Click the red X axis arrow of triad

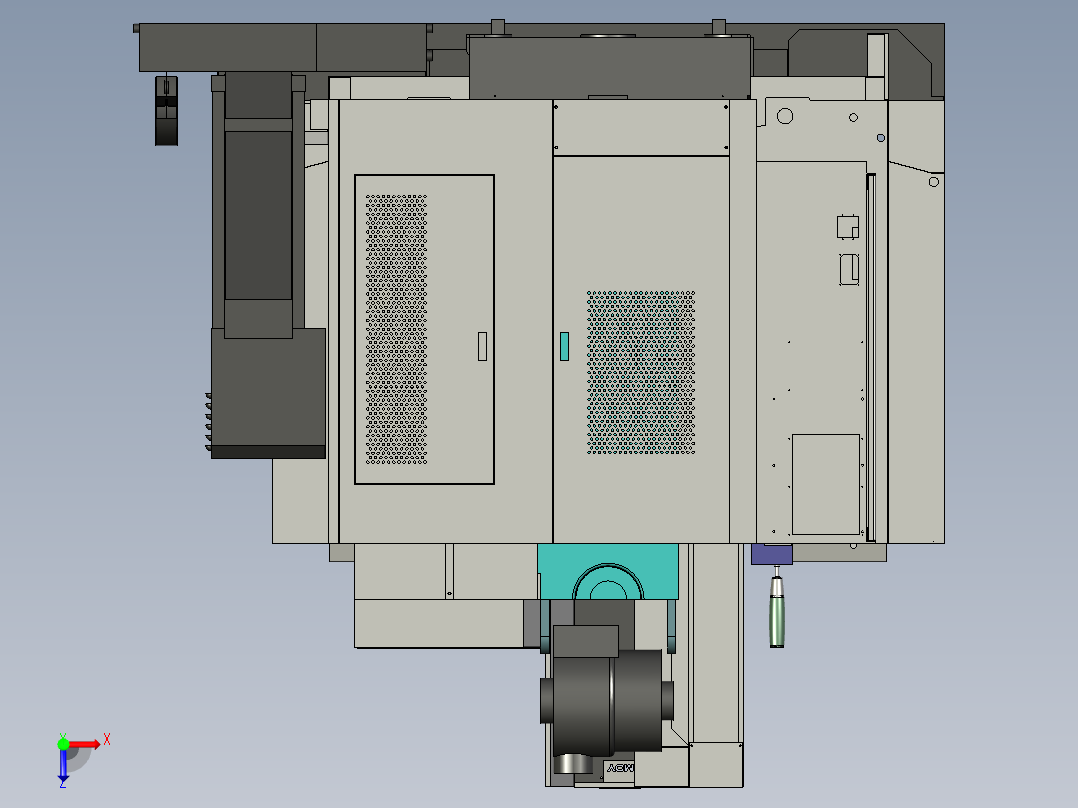click(85, 744)
